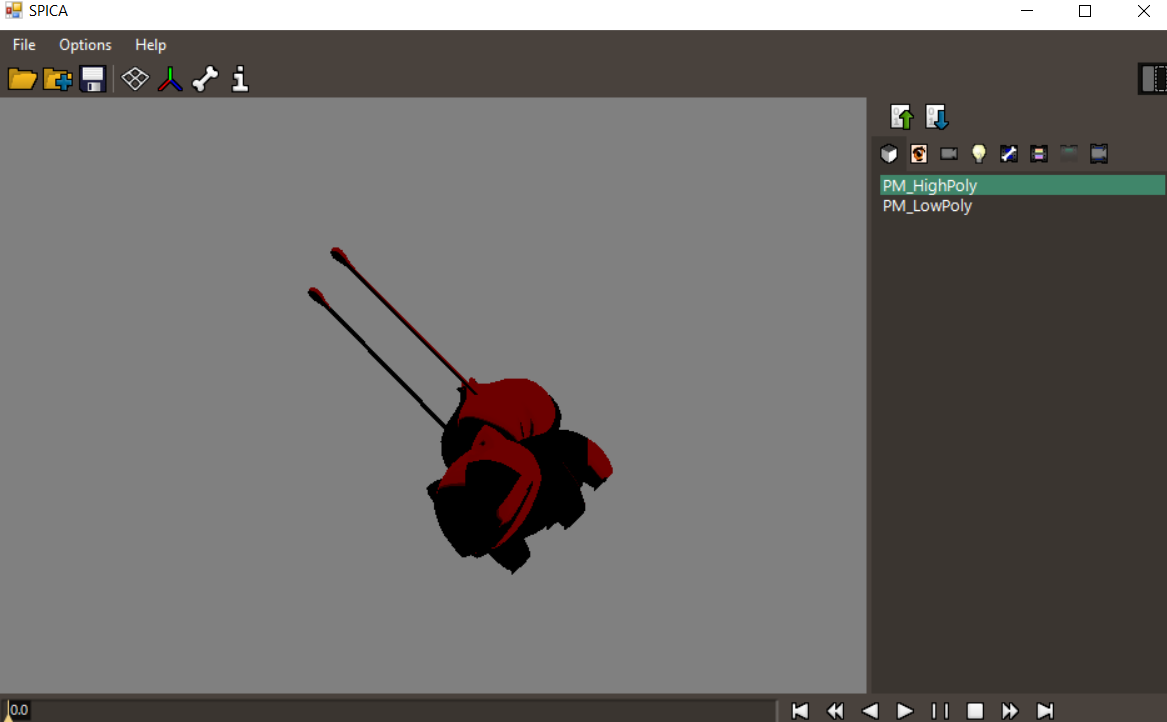
Task: Merge files using the folder-plus icon
Action: click(57, 79)
